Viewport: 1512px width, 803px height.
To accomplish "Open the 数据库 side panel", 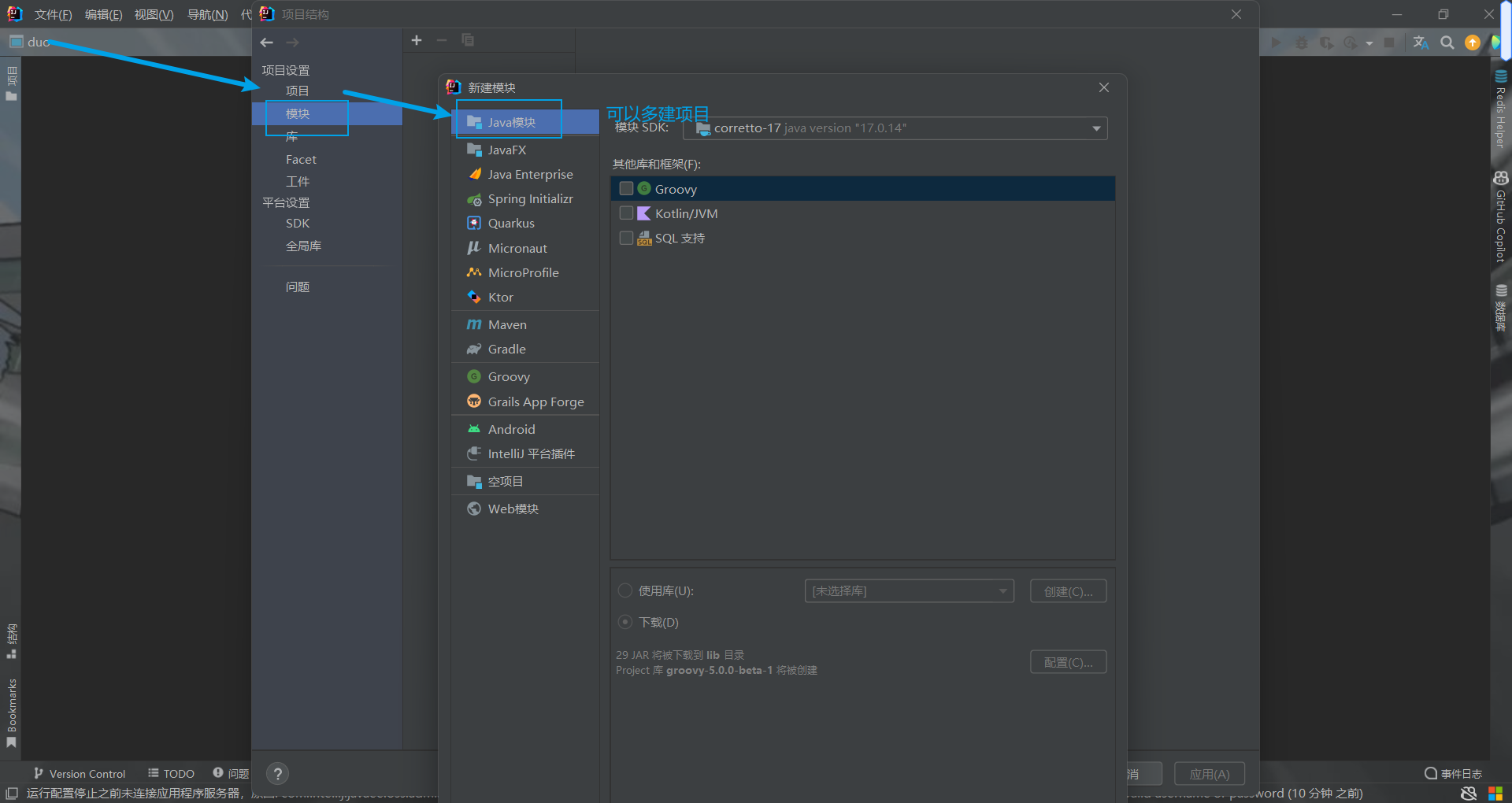I will point(1501,308).
